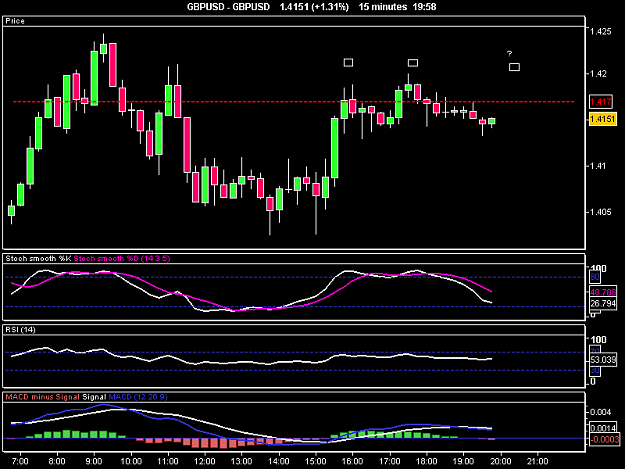Click the MACD minus Signal legend label
This screenshot has width=625, height=469.
pyautogui.click(x=43, y=397)
